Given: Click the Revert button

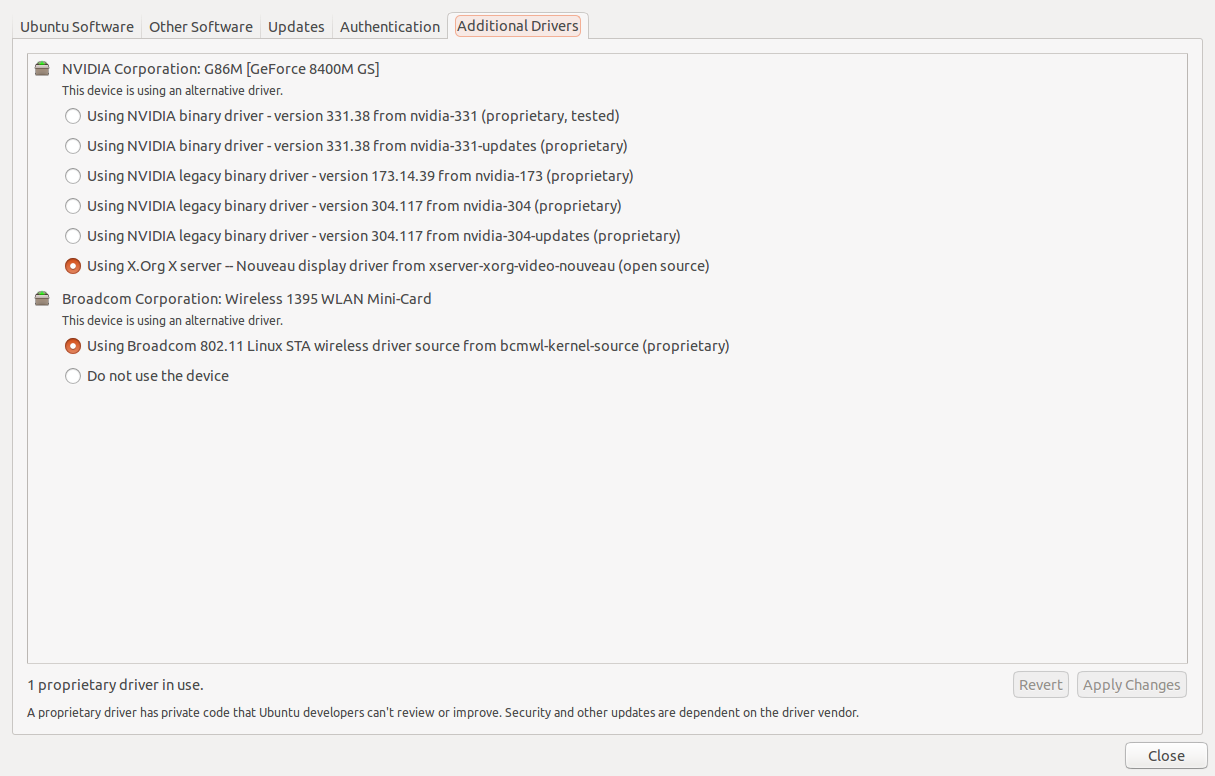Looking at the screenshot, I should coord(1041,685).
